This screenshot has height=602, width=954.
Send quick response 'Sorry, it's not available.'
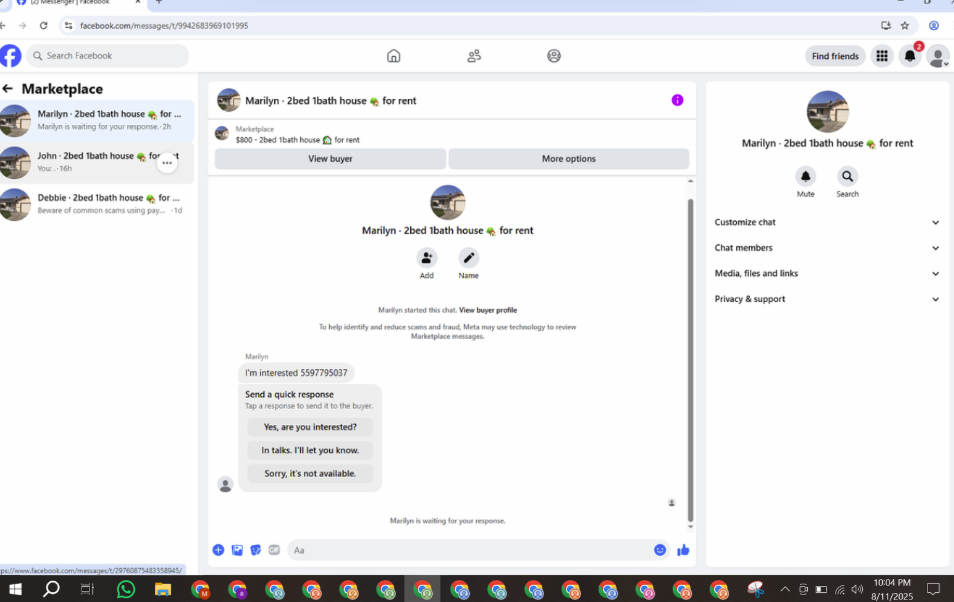point(310,474)
